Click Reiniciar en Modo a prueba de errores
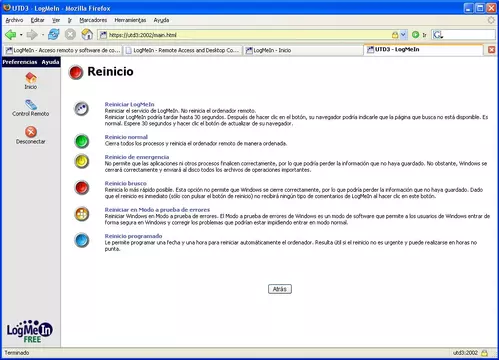This screenshot has width=499, height=360. [157, 210]
